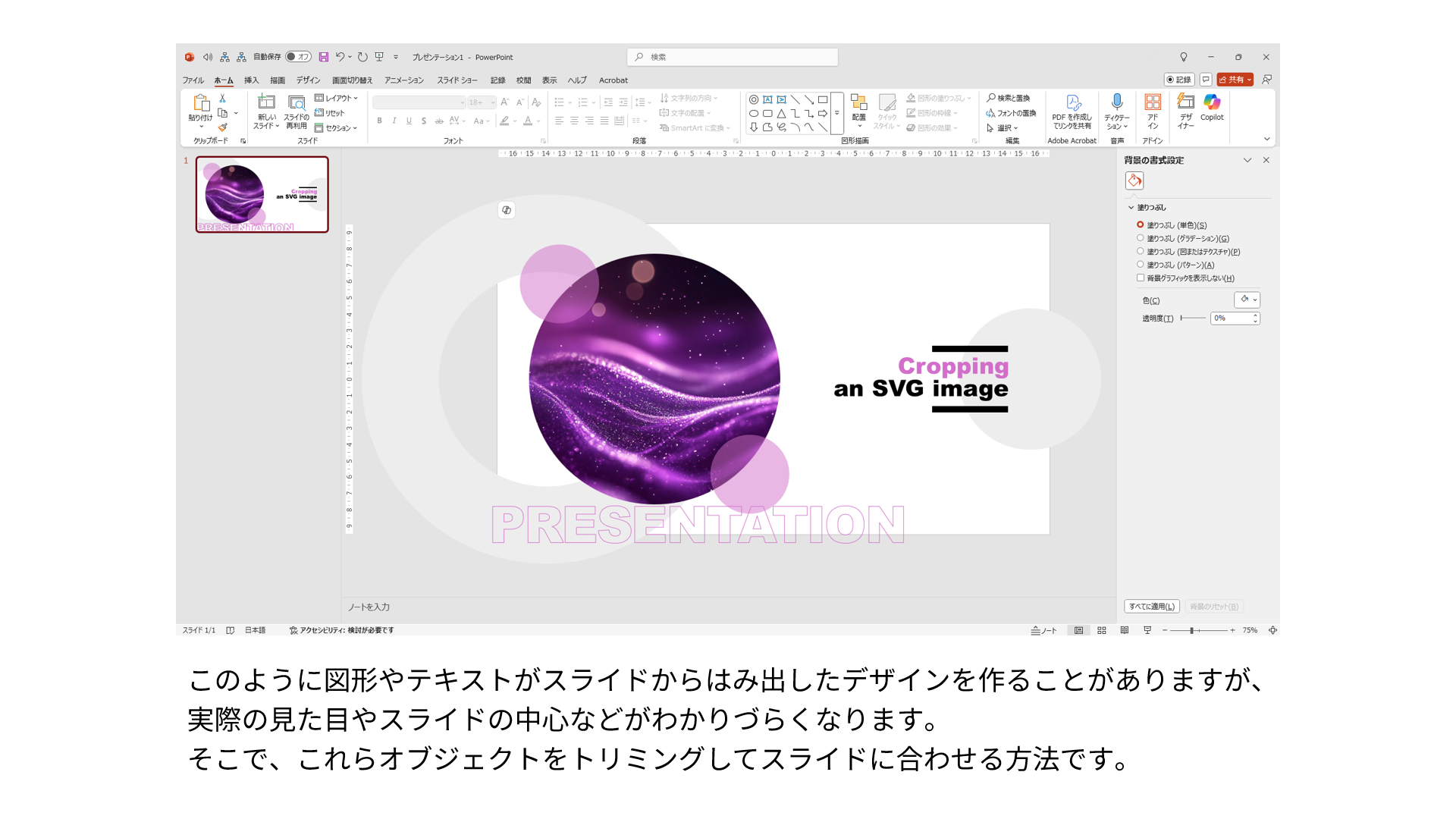Select pattern fill (パターン) radio
1456x819 pixels.
pyautogui.click(x=1140, y=265)
